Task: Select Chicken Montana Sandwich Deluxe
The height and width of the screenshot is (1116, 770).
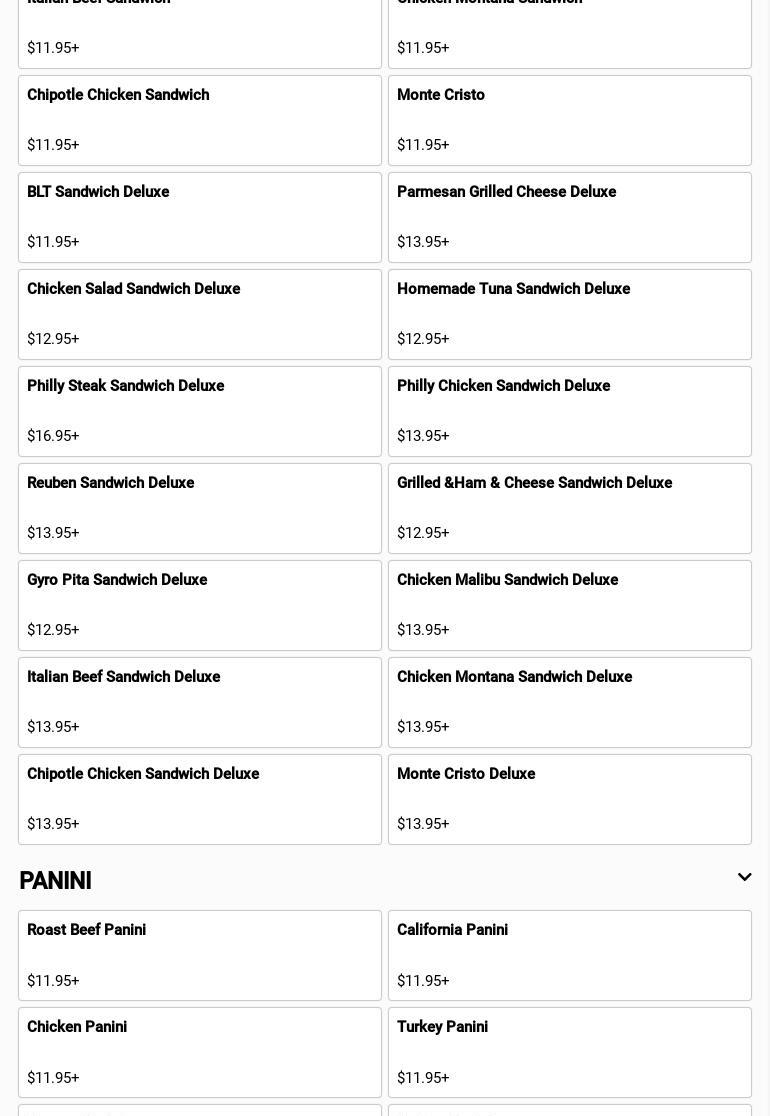Action: pyautogui.click(x=570, y=702)
